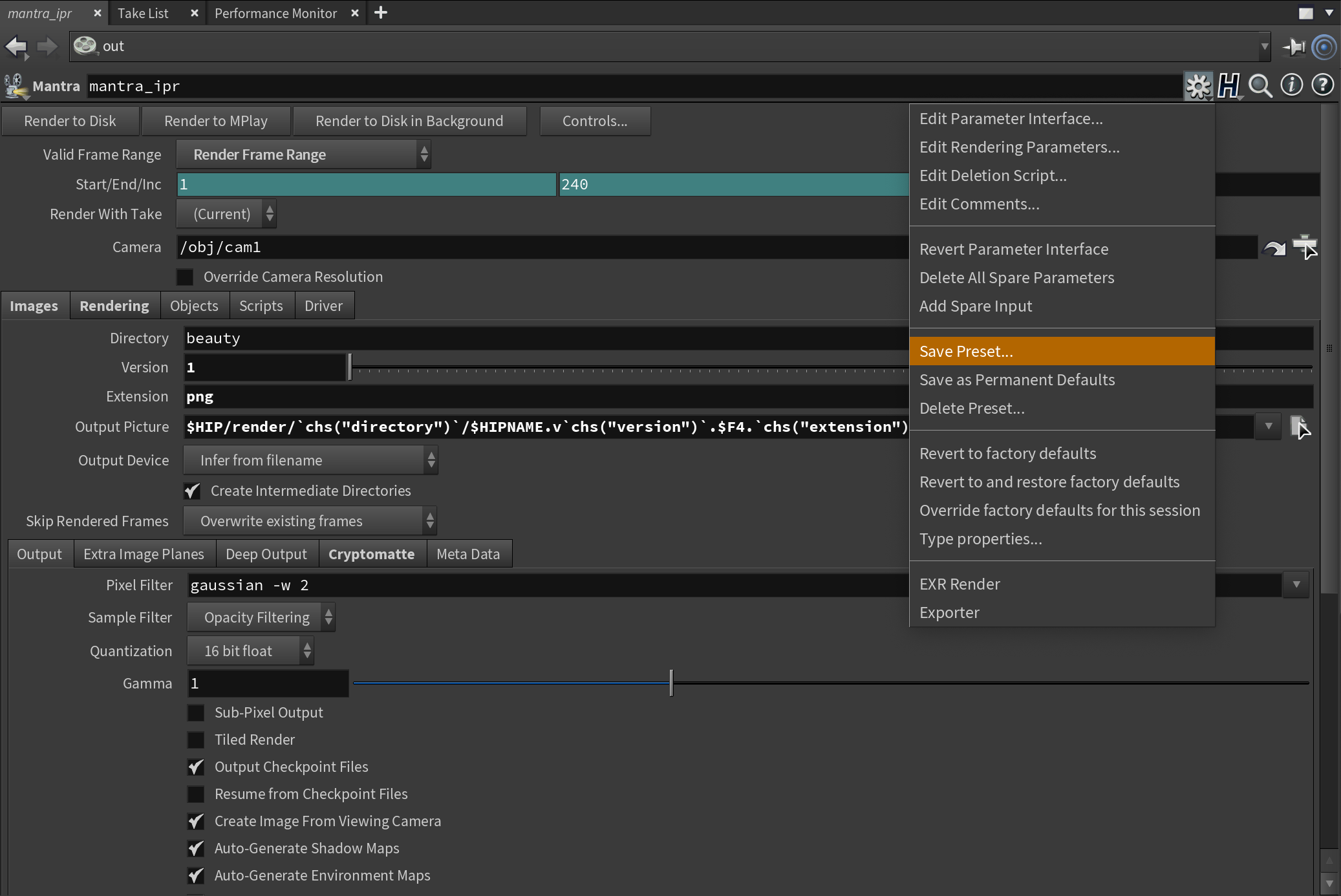Click the gear parameter menu icon
Image resolution: width=1341 pixels, height=896 pixels.
tap(1198, 85)
